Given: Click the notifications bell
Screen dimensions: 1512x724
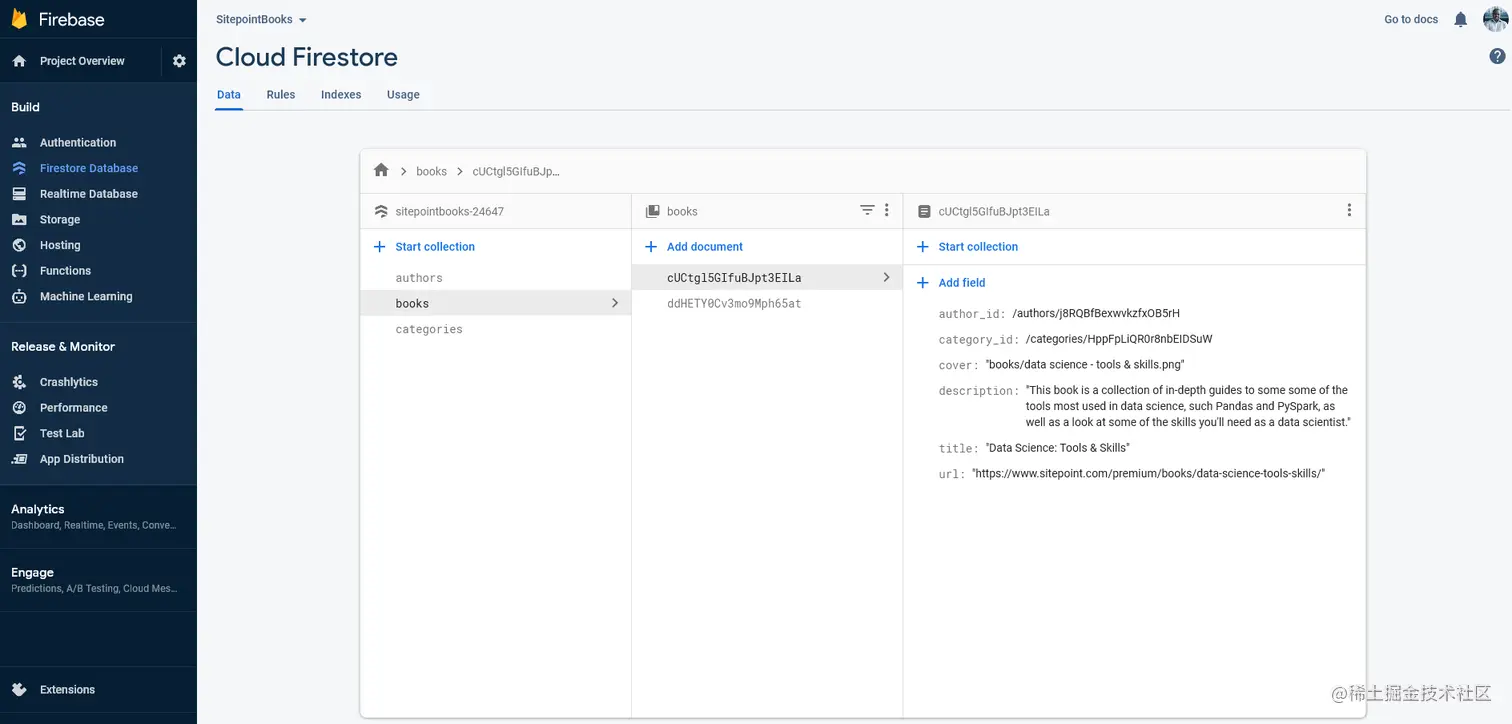Looking at the screenshot, I should 1460,19.
